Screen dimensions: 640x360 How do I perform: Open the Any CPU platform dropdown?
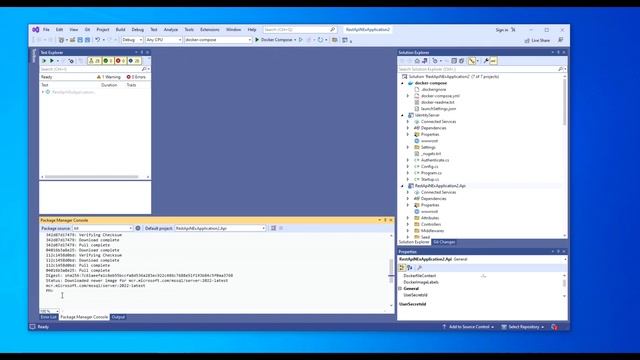pyautogui.click(x=164, y=40)
